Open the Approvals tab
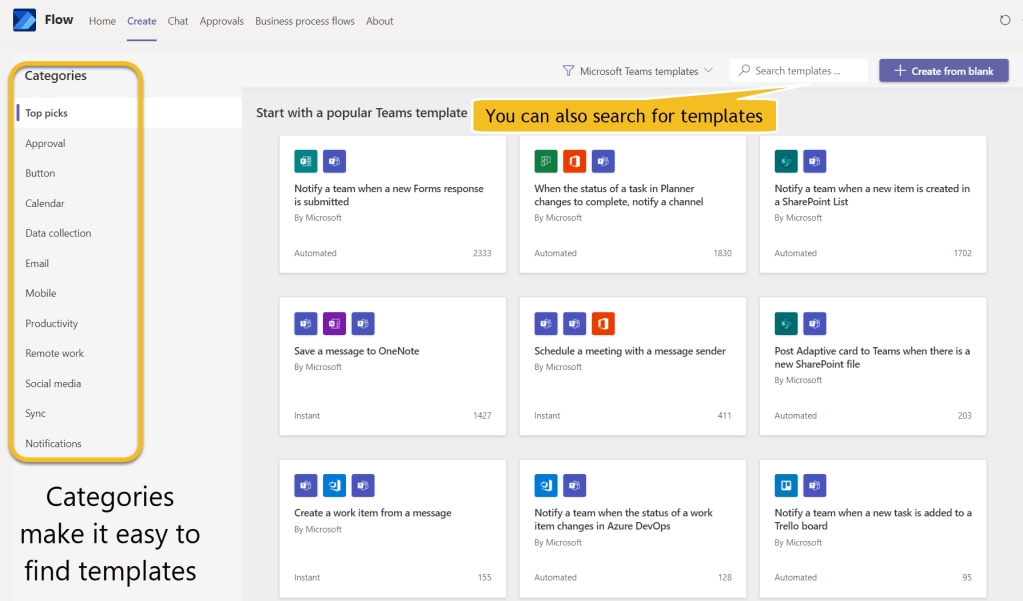The image size is (1023, 601). pos(221,21)
